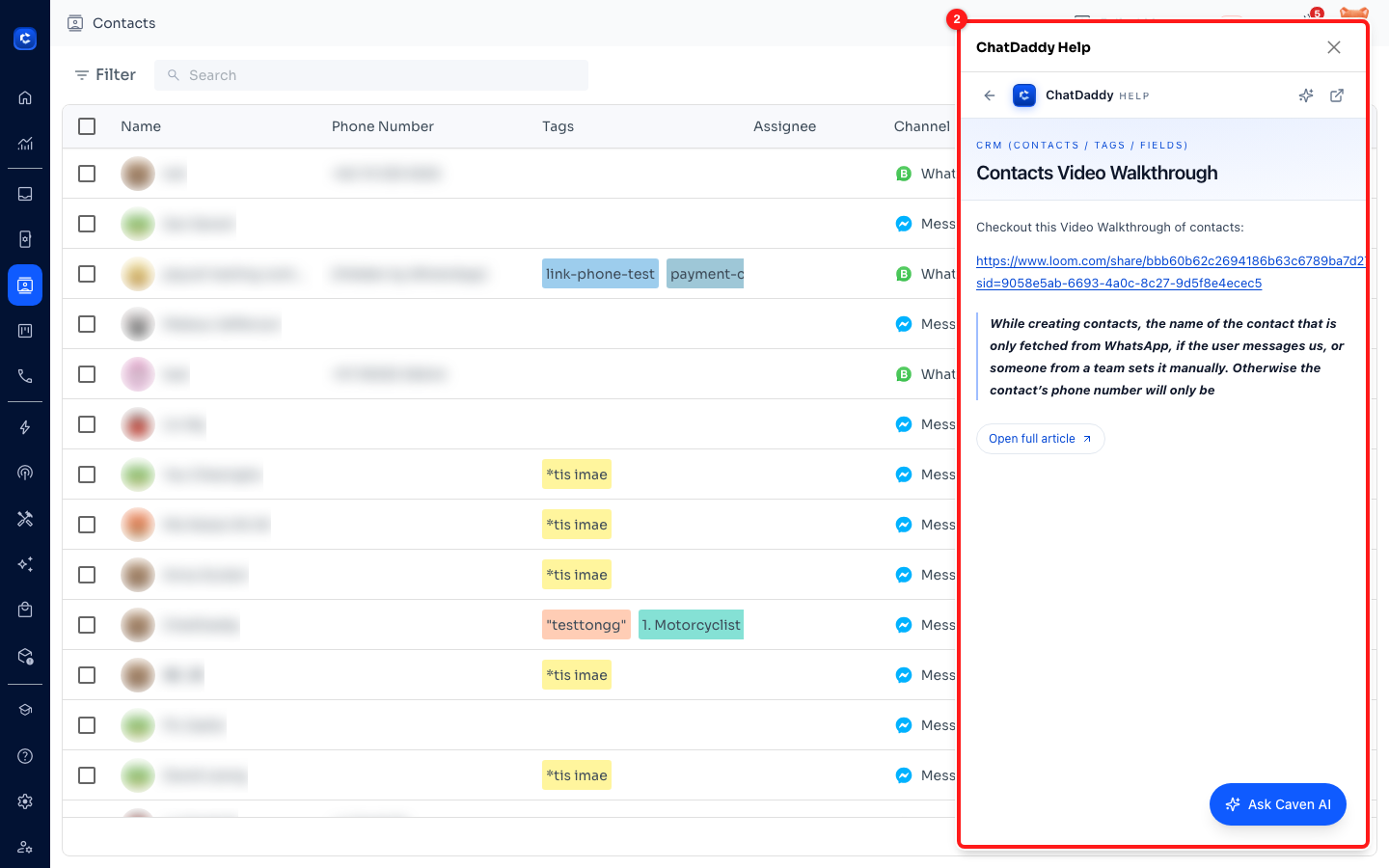Open the question mark help icon
This screenshot has width=1389, height=868.
(25, 756)
